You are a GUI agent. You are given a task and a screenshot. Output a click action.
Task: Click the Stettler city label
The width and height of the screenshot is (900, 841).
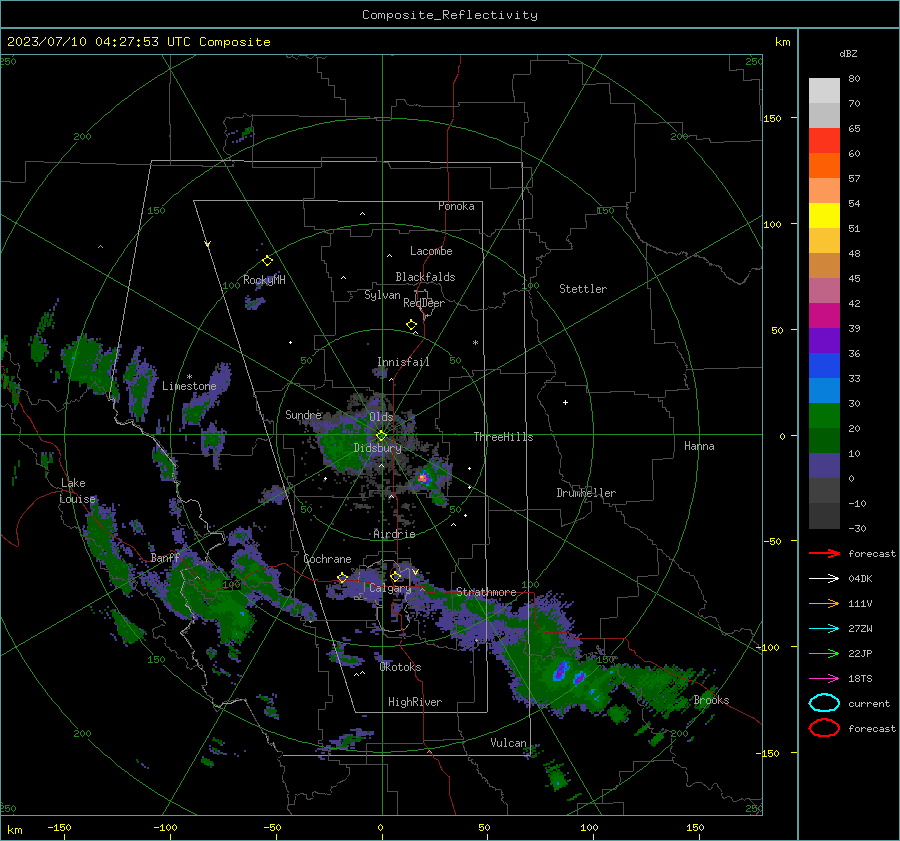[583, 289]
